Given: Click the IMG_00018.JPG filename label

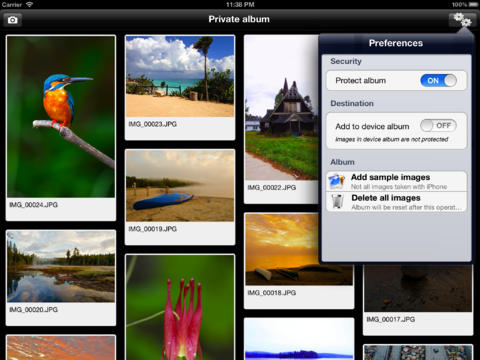Looking at the screenshot, I should pyautogui.click(x=272, y=293).
